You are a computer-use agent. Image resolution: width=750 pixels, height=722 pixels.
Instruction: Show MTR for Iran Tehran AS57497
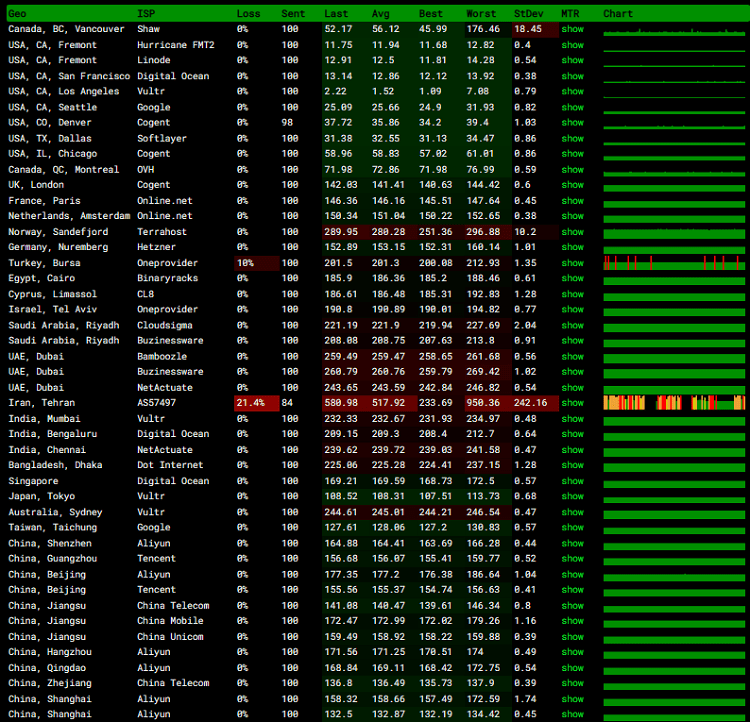coord(573,403)
